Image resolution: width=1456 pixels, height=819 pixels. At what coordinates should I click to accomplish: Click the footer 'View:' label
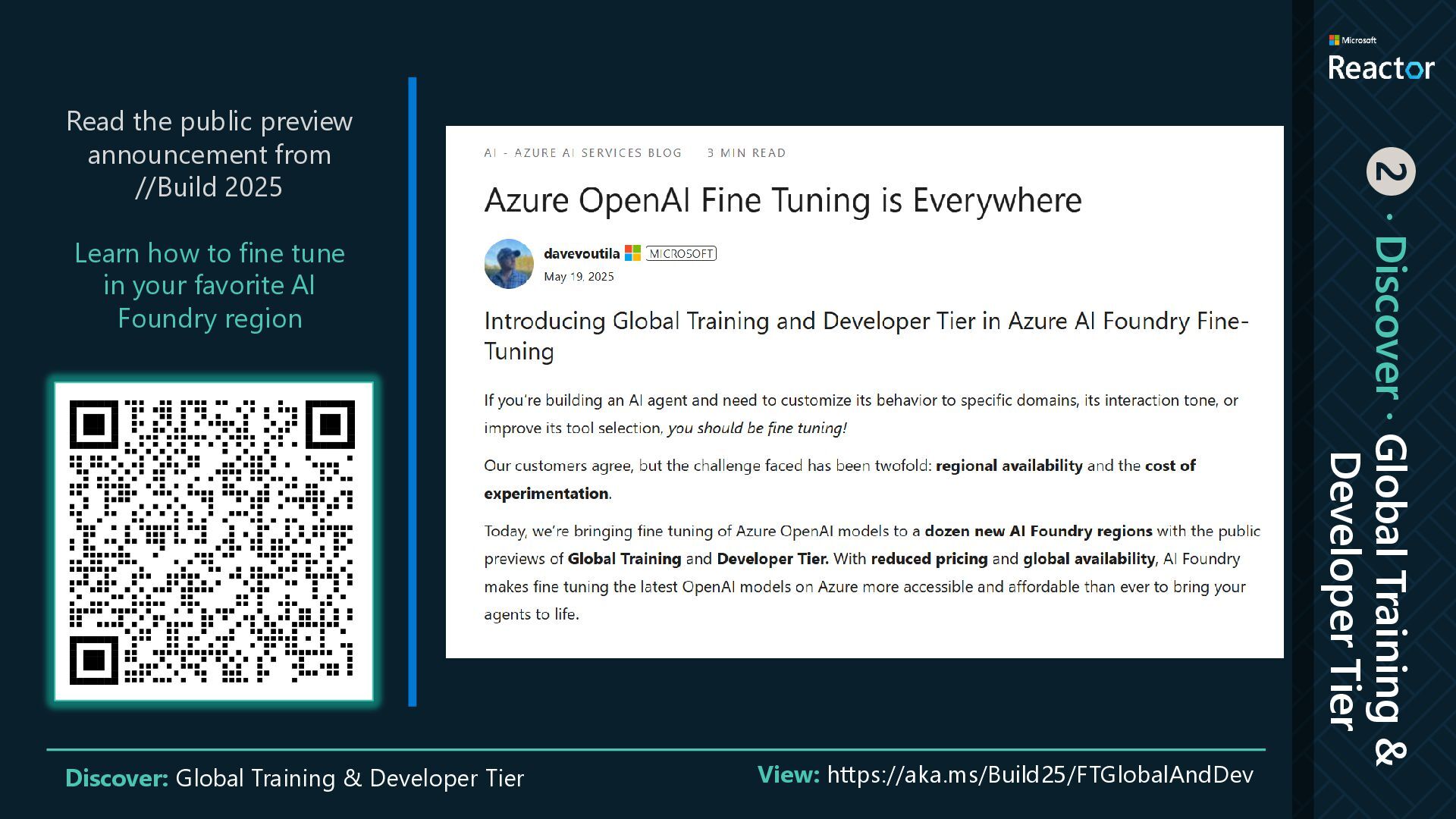(x=789, y=774)
